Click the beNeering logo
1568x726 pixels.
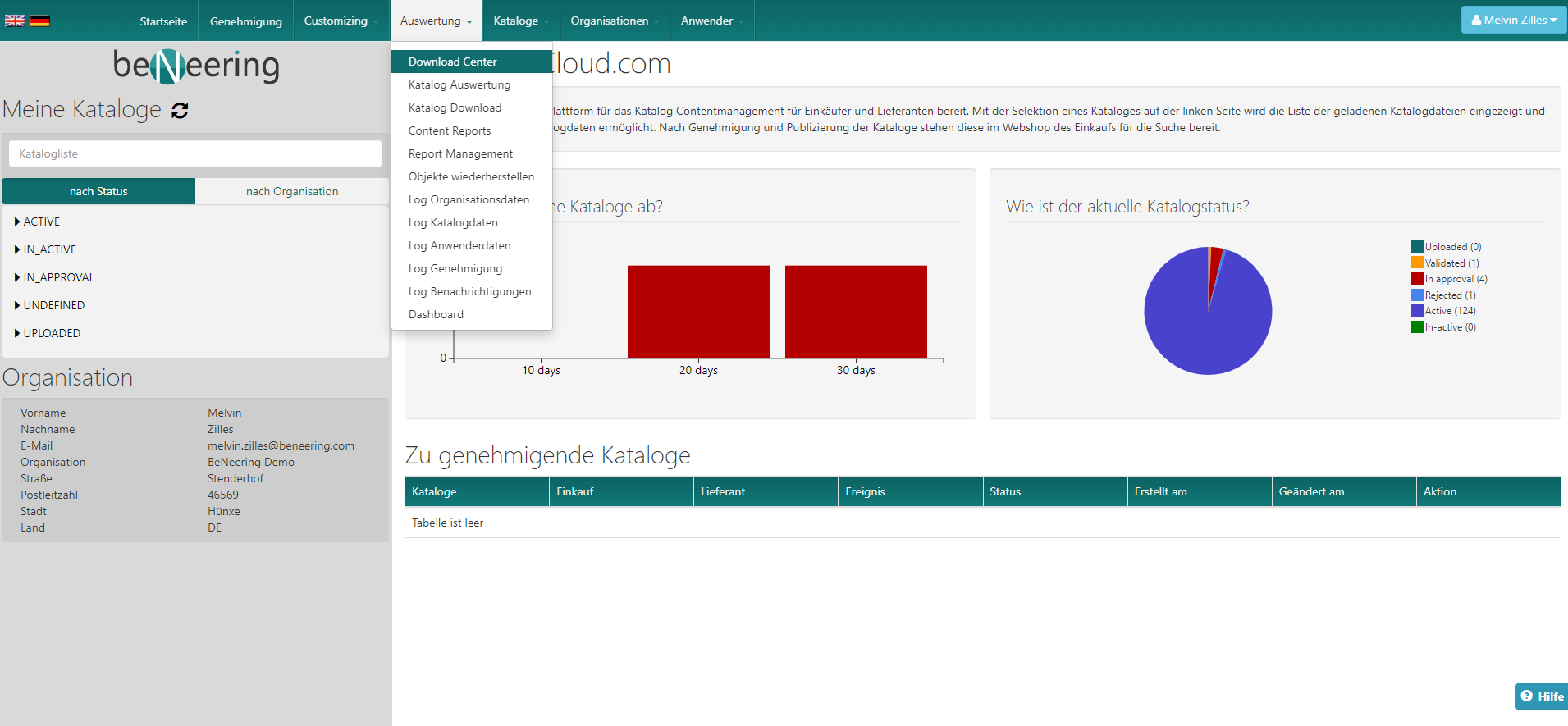196,66
